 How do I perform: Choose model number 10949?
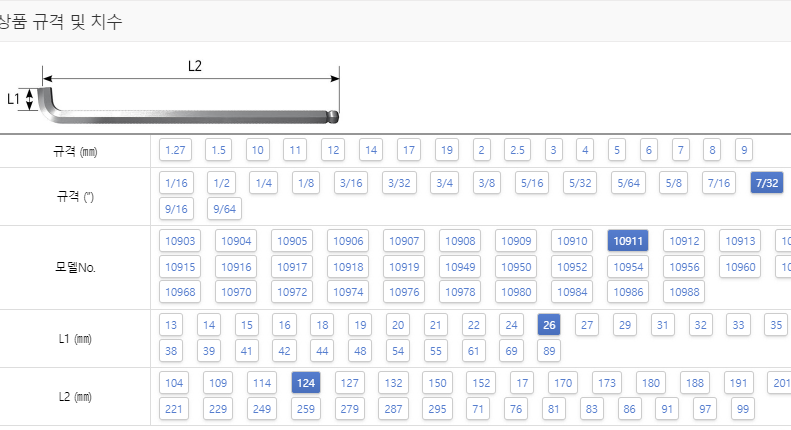(x=460, y=266)
